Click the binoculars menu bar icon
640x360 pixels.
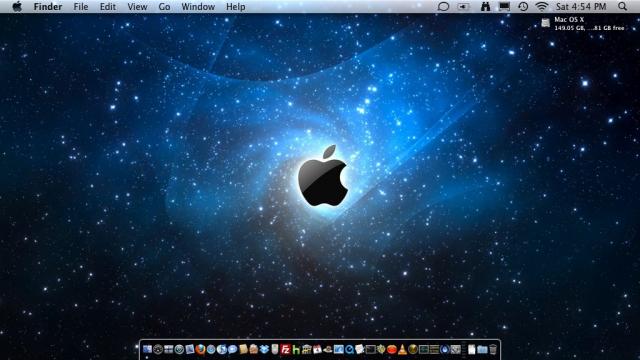(x=485, y=7)
